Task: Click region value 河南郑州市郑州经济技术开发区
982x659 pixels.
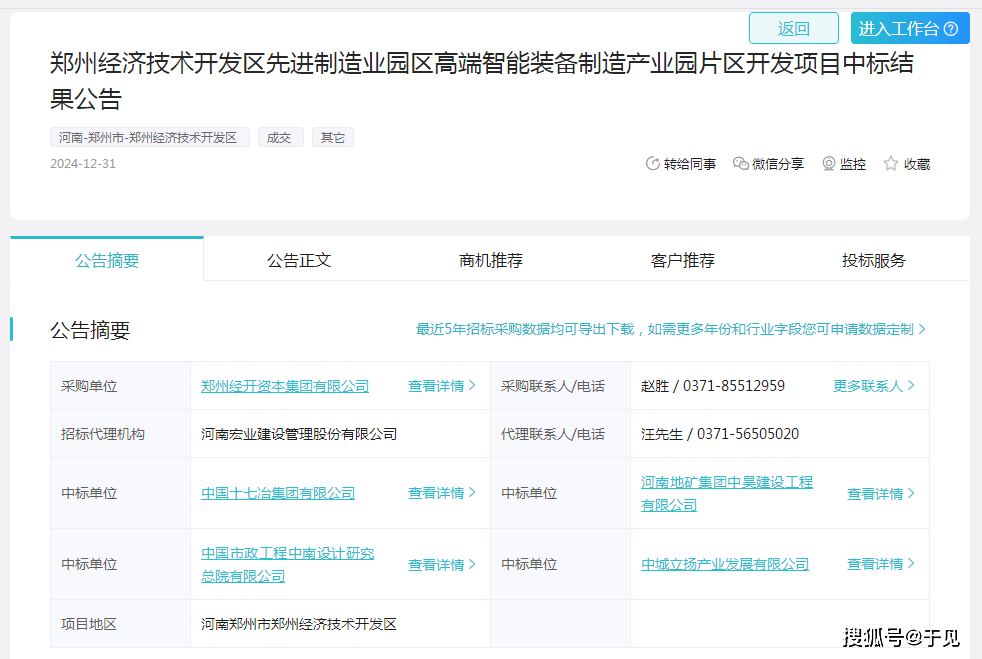Action: click(299, 624)
